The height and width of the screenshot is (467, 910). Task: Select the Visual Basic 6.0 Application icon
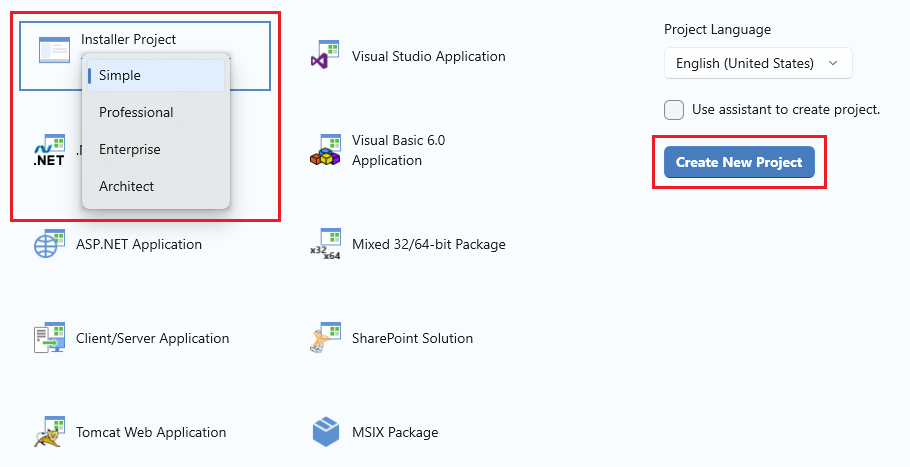coord(325,150)
